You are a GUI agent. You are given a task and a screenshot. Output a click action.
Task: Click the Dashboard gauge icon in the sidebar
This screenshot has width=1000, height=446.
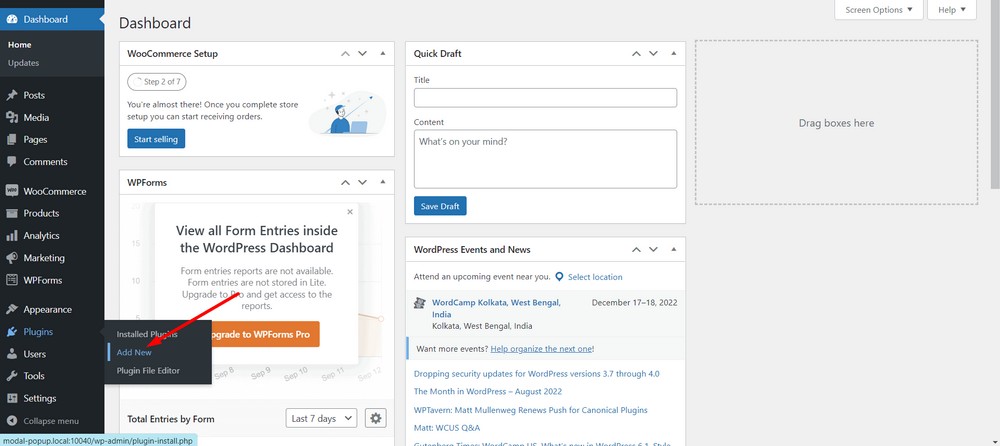[11, 19]
